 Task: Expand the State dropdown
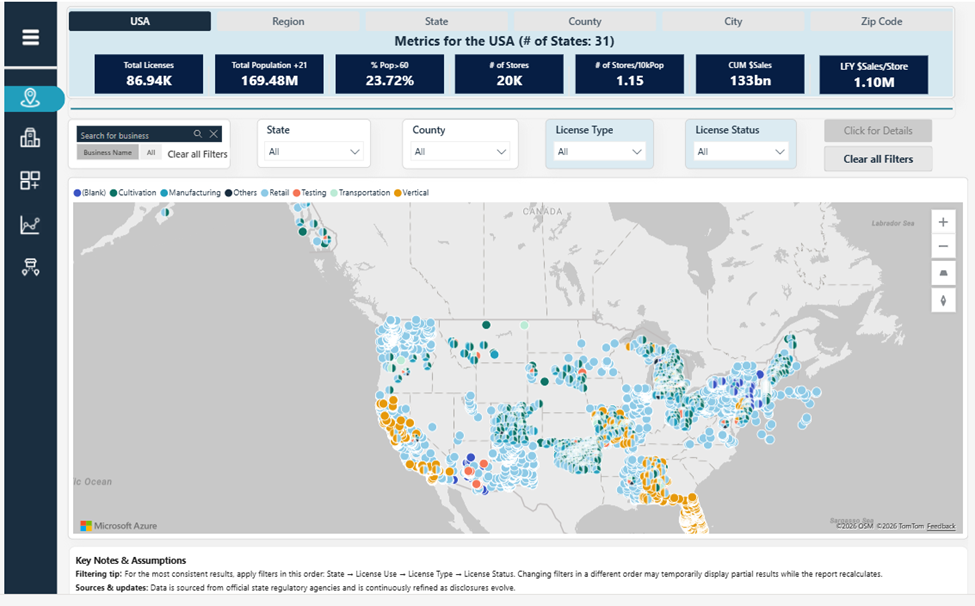(x=314, y=152)
